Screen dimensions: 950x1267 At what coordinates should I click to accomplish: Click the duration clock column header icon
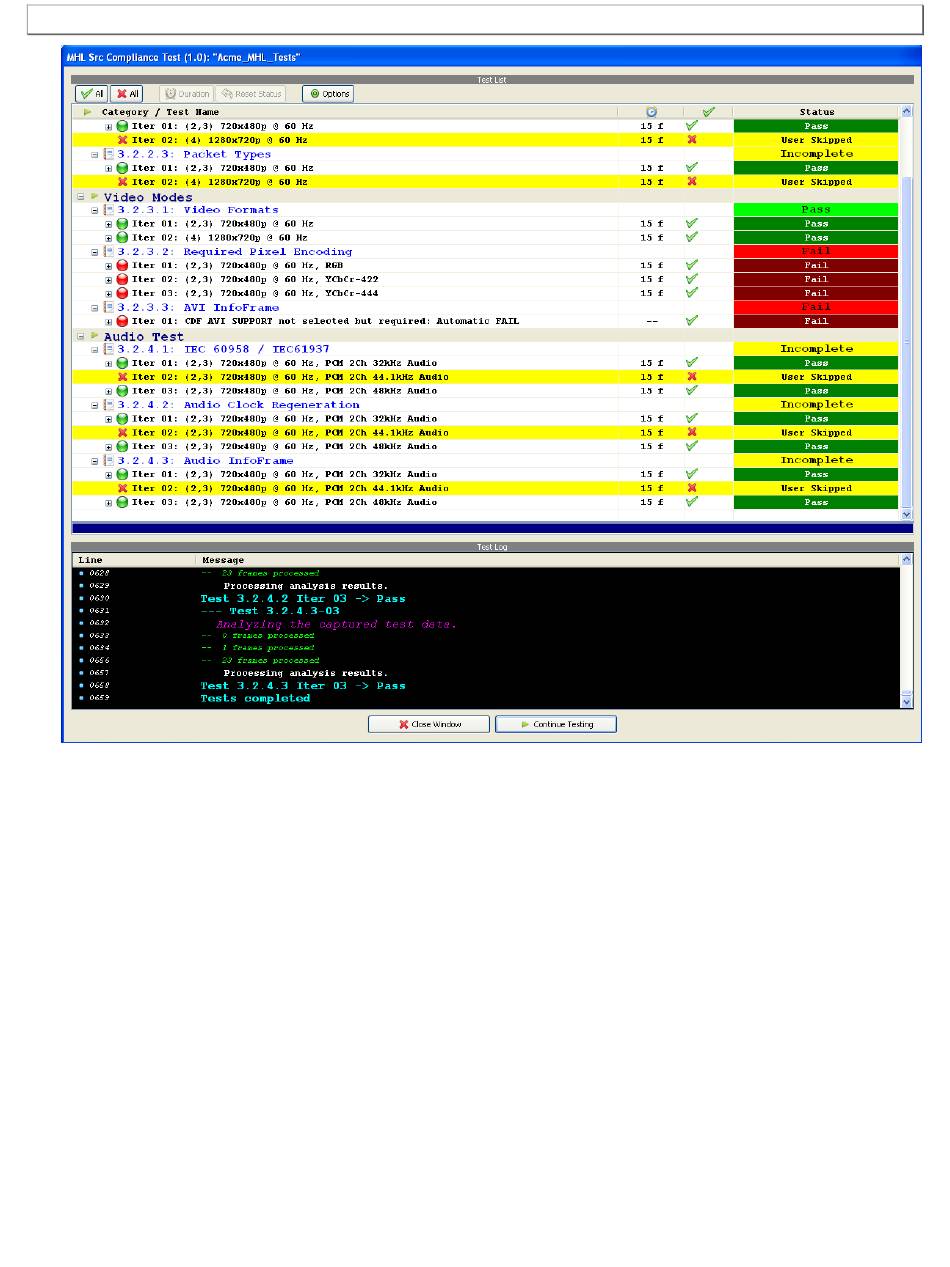click(651, 112)
